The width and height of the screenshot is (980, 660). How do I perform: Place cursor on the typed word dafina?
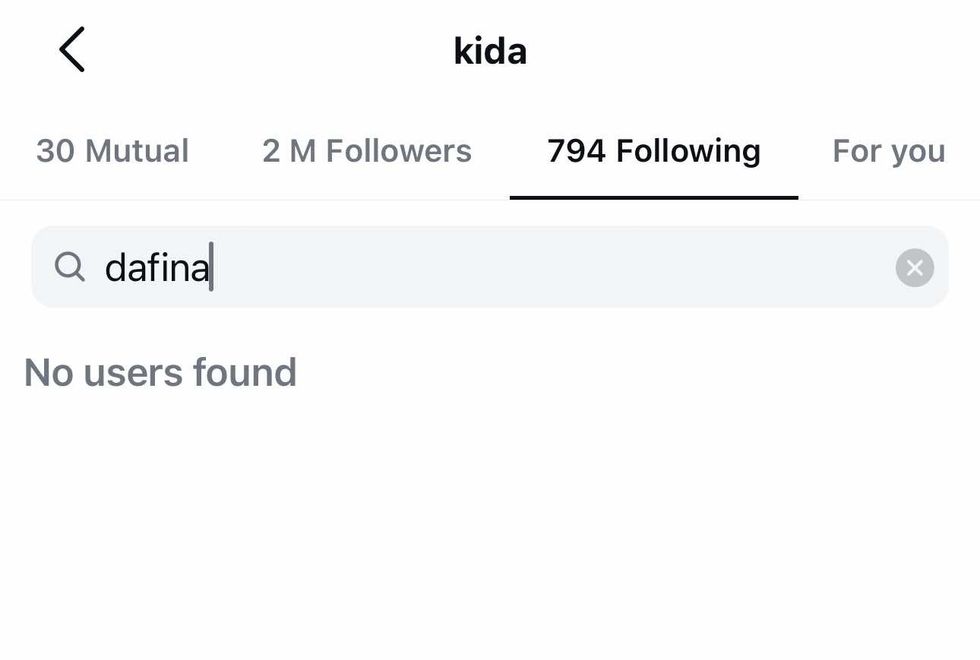click(x=157, y=268)
